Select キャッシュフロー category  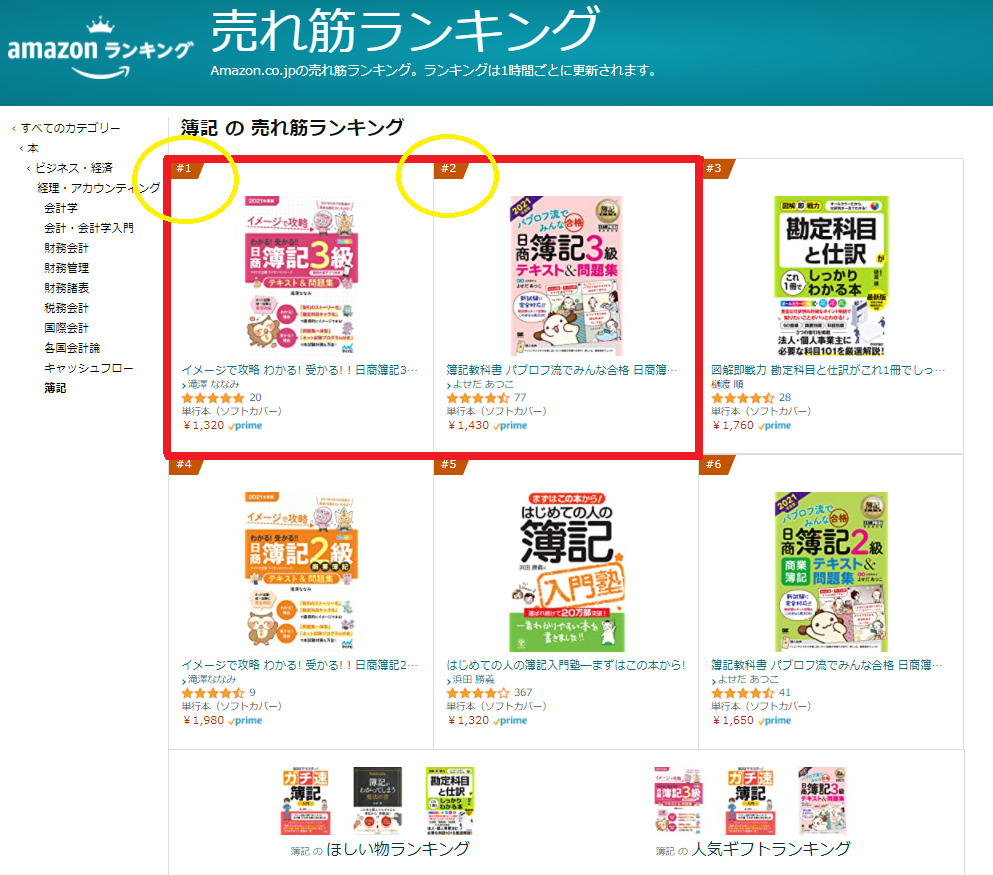pos(89,368)
